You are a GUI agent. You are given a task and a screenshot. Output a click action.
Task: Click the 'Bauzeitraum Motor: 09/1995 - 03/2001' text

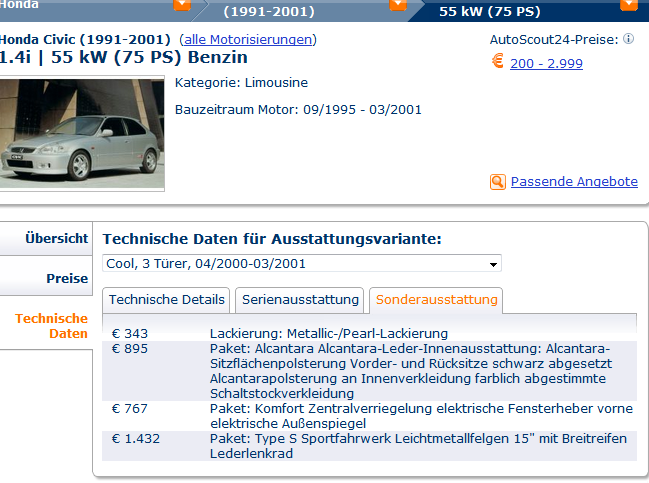pyautogui.click(x=298, y=110)
